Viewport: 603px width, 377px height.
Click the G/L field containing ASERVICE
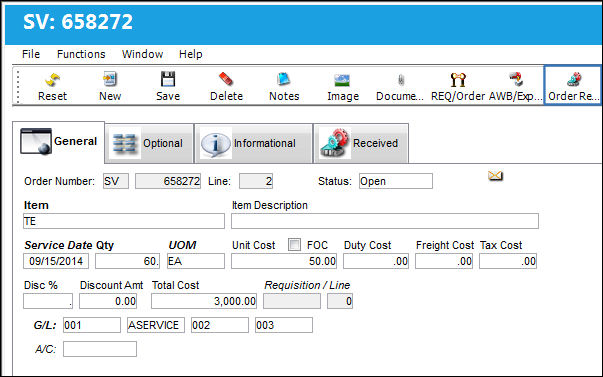coord(156,325)
